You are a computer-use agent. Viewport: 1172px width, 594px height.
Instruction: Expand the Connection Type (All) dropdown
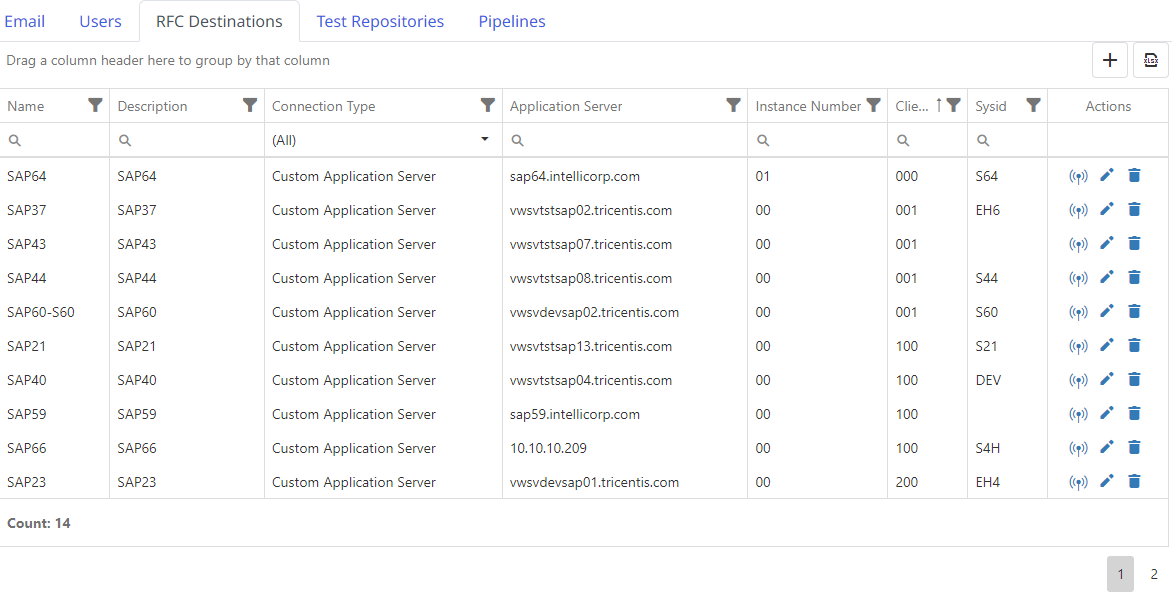485,140
